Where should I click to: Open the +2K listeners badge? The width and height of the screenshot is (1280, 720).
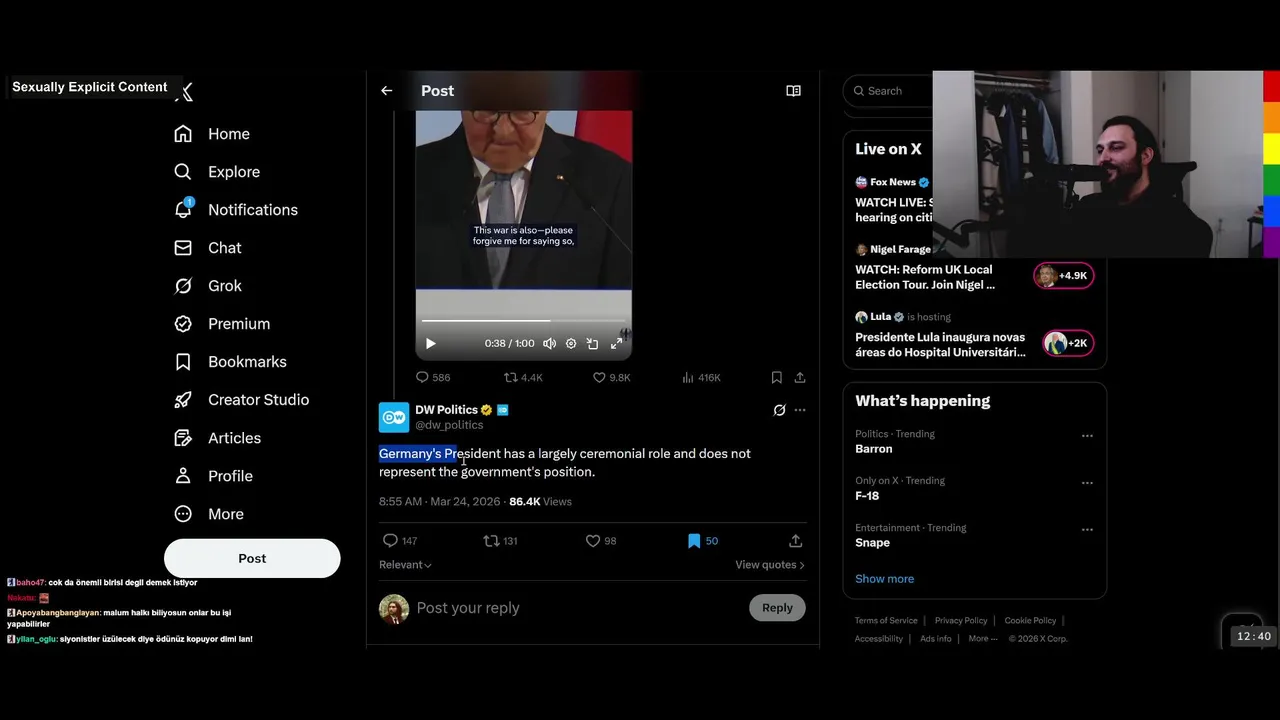[1068, 343]
